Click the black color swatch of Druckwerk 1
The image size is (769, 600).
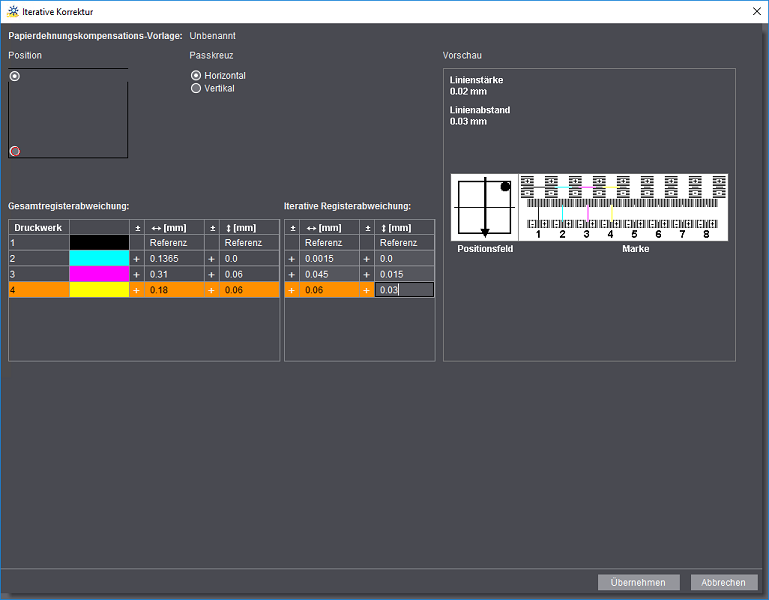pos(99,243)
